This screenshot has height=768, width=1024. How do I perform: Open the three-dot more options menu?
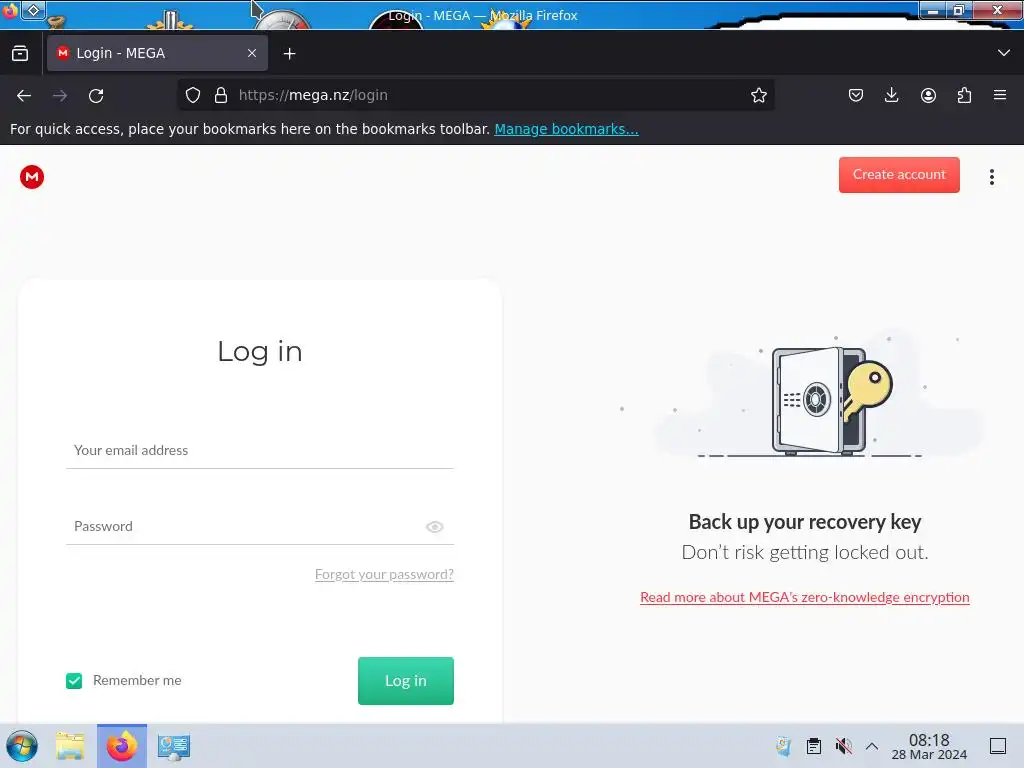pyautogui.click(x=991, y=177)
